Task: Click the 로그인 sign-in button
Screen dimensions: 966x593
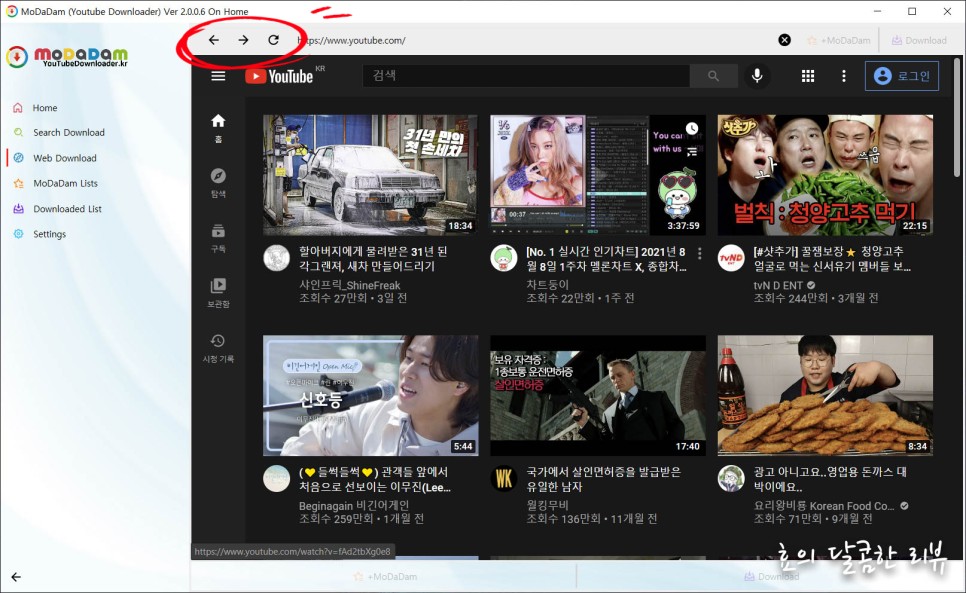Action: [x=901, y=75]
